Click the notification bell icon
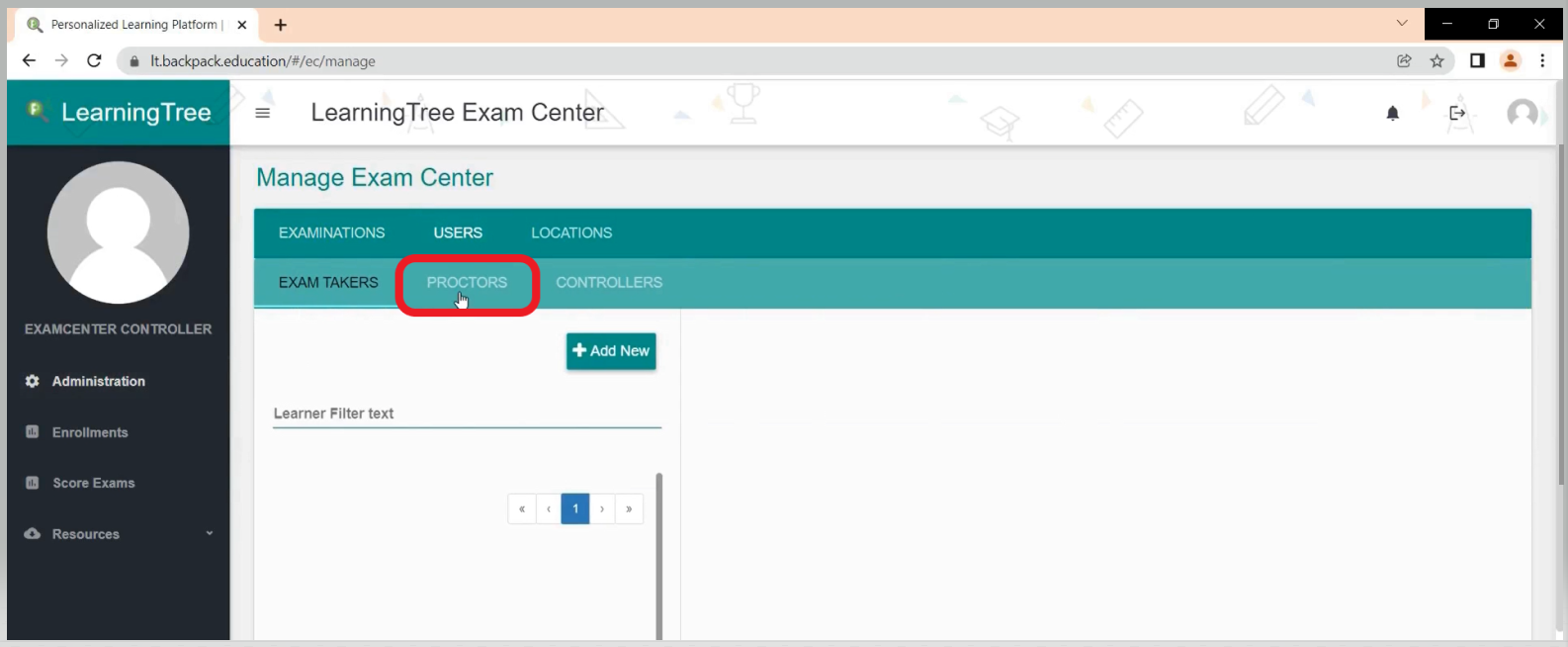The image size is (1568, 647). click(1392, 114)
